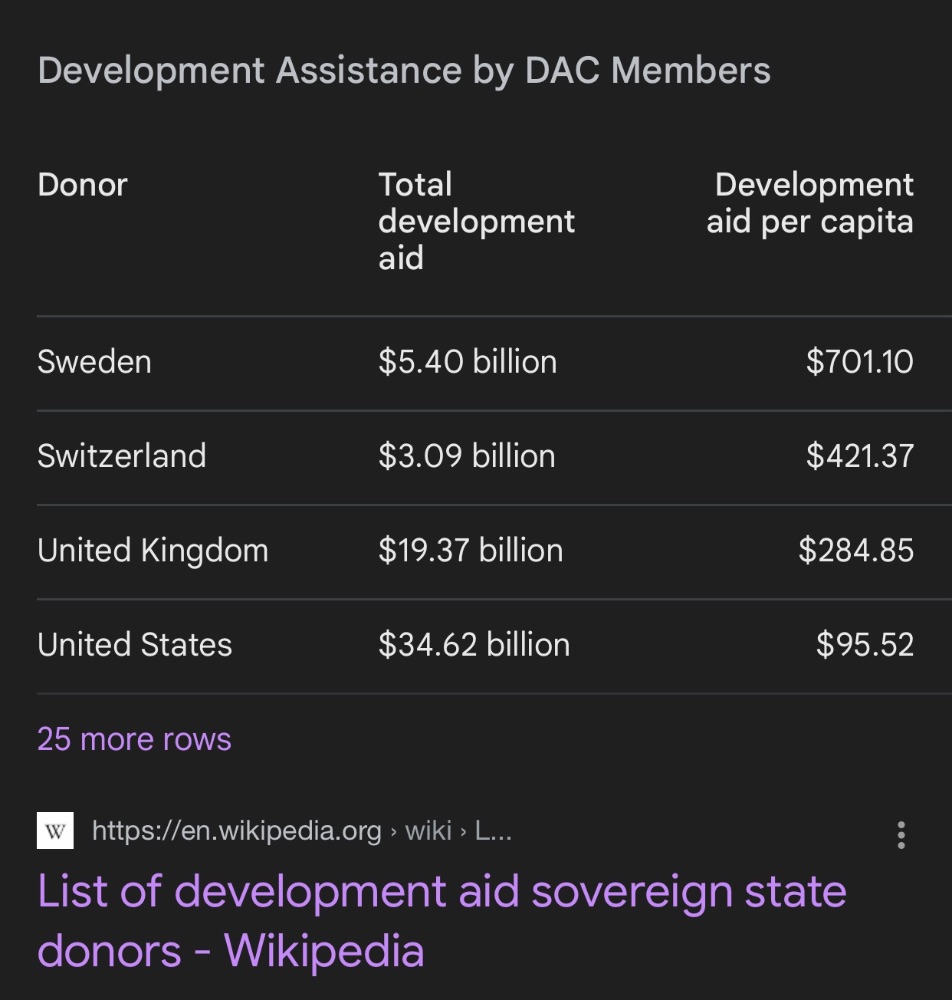The height and width of the screenshot is (1000, 952).
Task: Click the Wikipedia favicon icon
Action: pyautogui.click(x=55, y=830)
